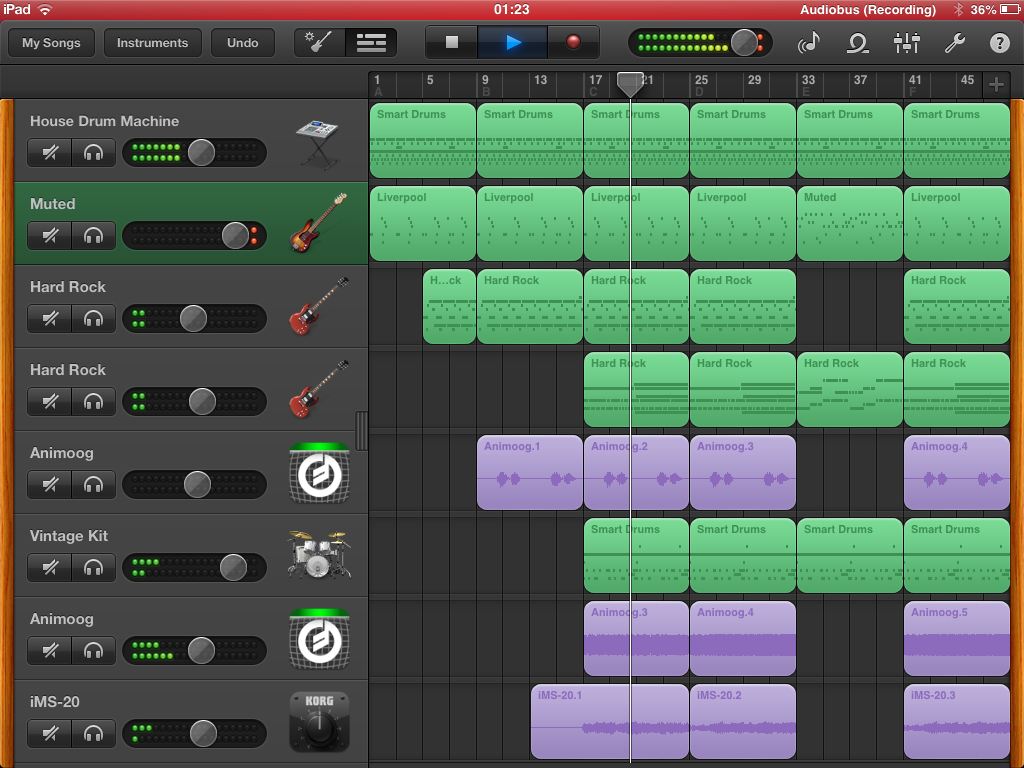Go back to My Songs
Image resolution: width=1024 pixels, height=768 pixels.
tap(52, 42)
